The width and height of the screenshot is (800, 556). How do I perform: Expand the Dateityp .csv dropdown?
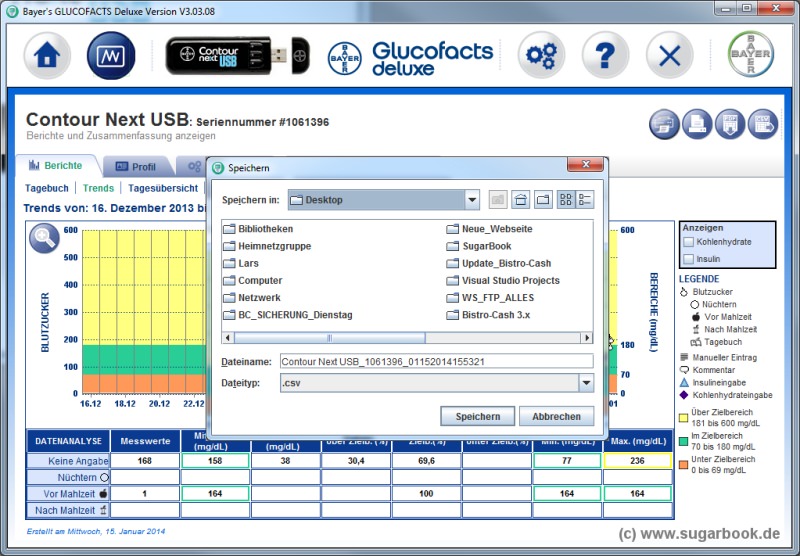tap(586, 383)
